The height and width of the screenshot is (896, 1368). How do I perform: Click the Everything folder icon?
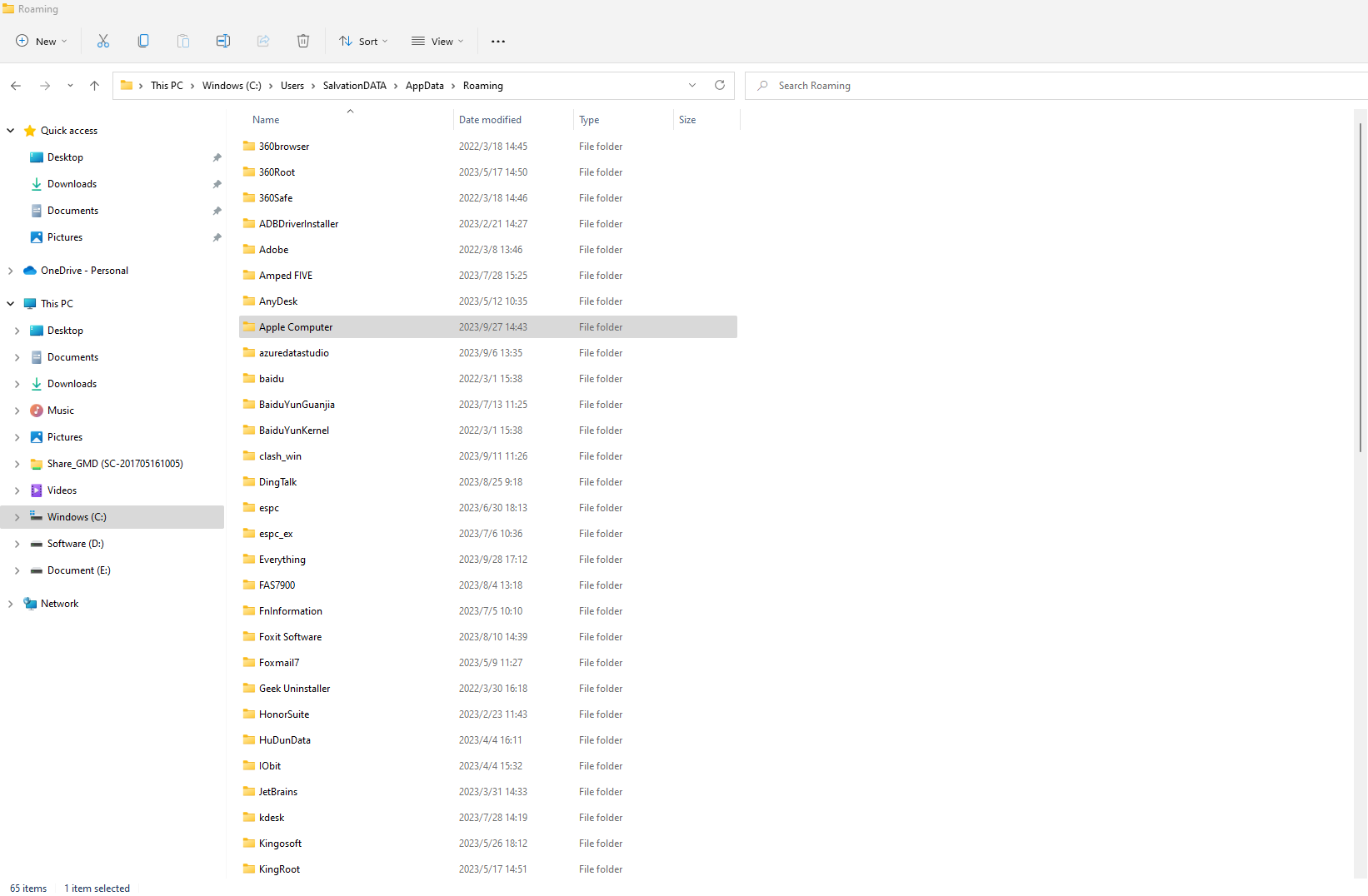pos(249,559)
